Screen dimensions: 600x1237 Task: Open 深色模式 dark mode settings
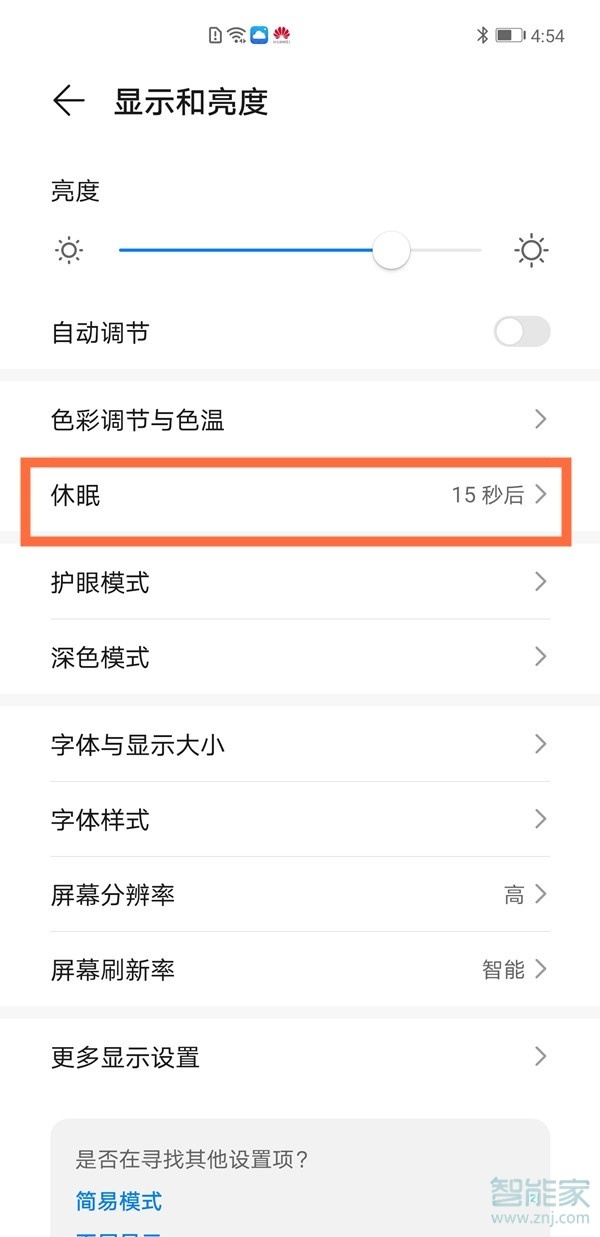(x=300, y=657)
